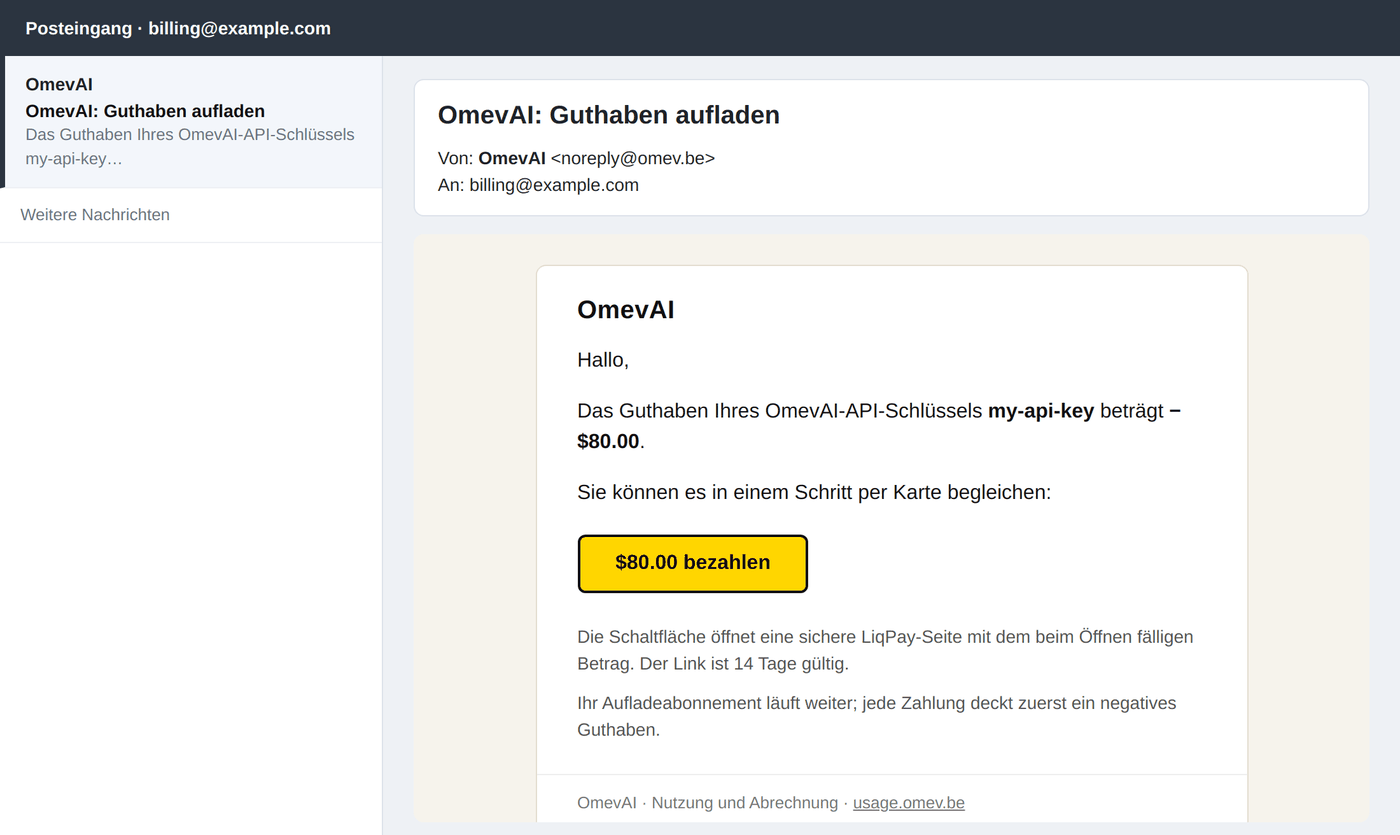Click the bold "my-api-key" text in the email body

click(x=1041, y=411)
